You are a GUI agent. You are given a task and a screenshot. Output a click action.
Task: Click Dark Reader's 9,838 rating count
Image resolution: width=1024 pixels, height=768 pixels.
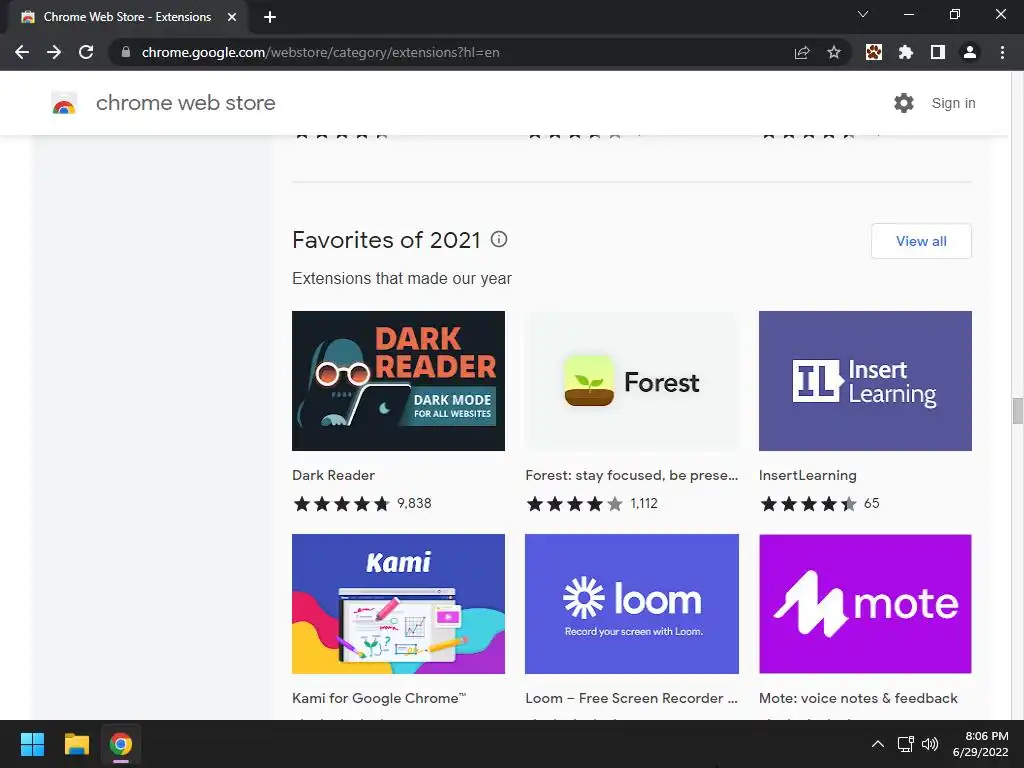coord(414,504)
